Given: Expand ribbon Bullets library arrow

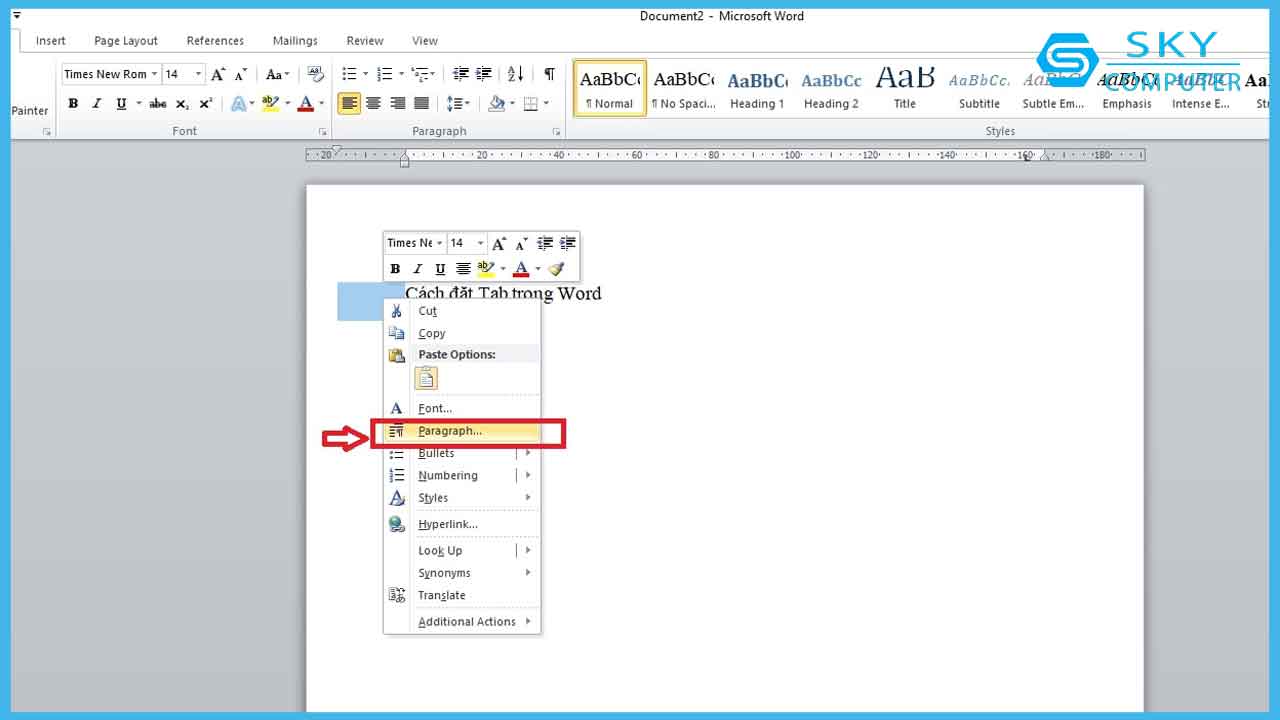Looking at the screenshot, I should (365, 74).
